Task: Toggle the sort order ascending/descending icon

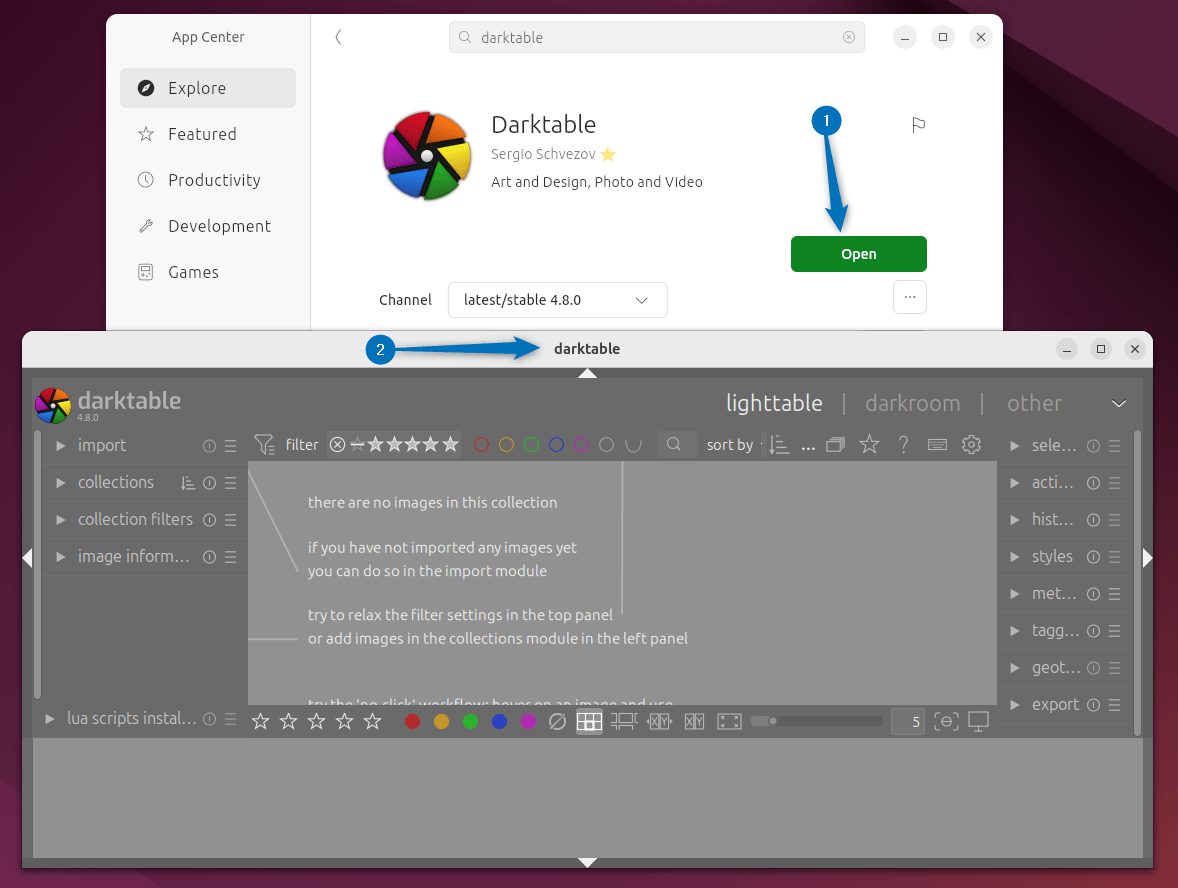Action: point(779,444)
